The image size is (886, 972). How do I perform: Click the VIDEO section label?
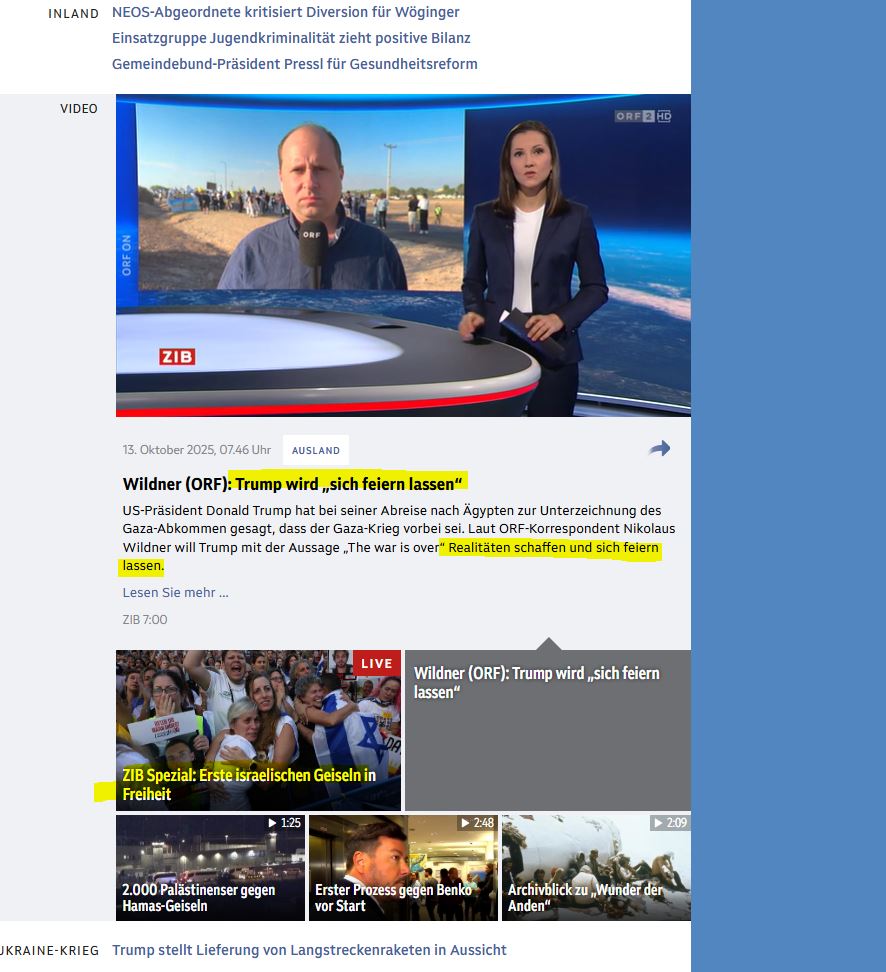[x=79, y=108]
